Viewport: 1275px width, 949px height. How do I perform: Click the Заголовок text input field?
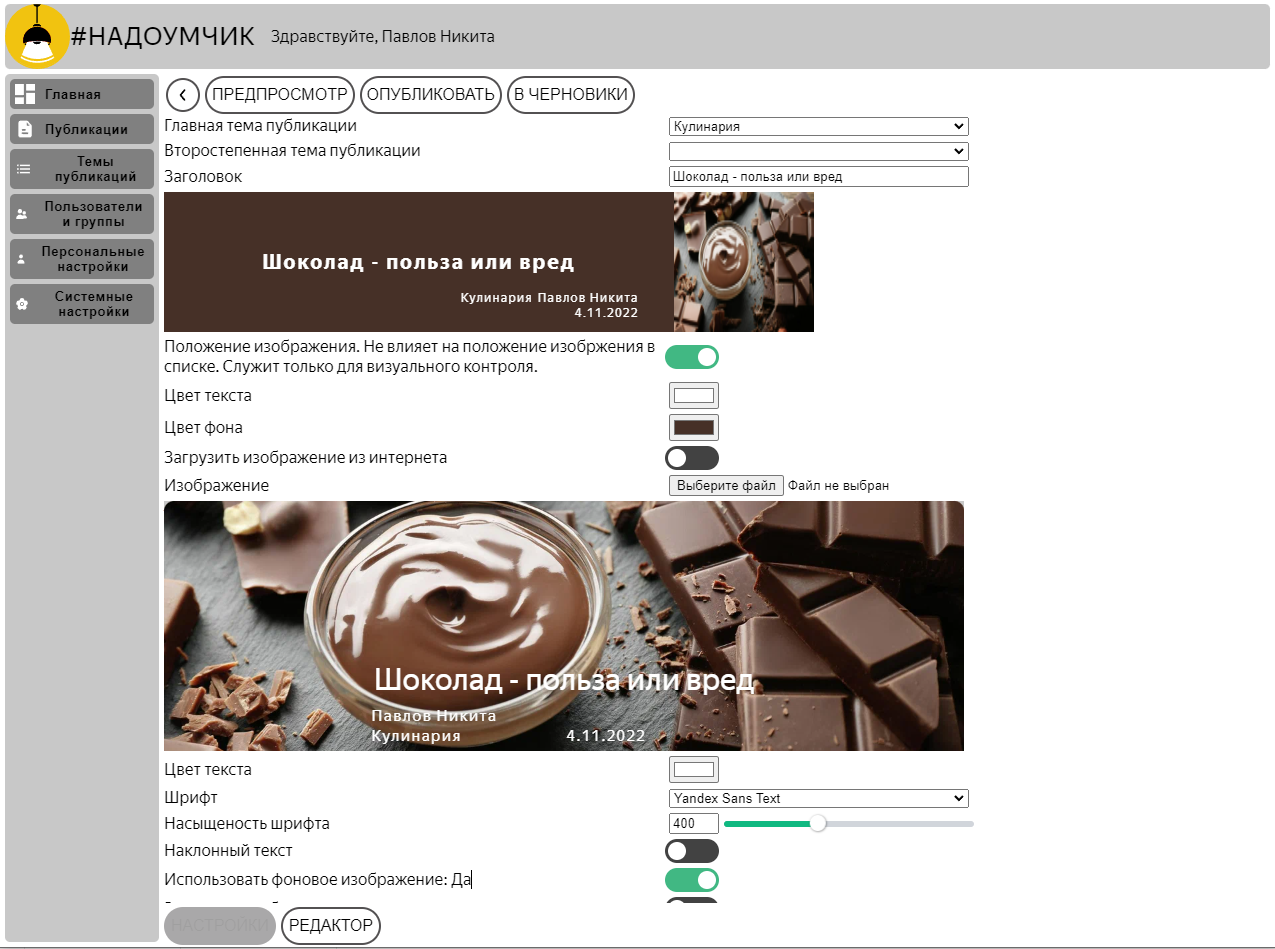(x=819, y=177)
